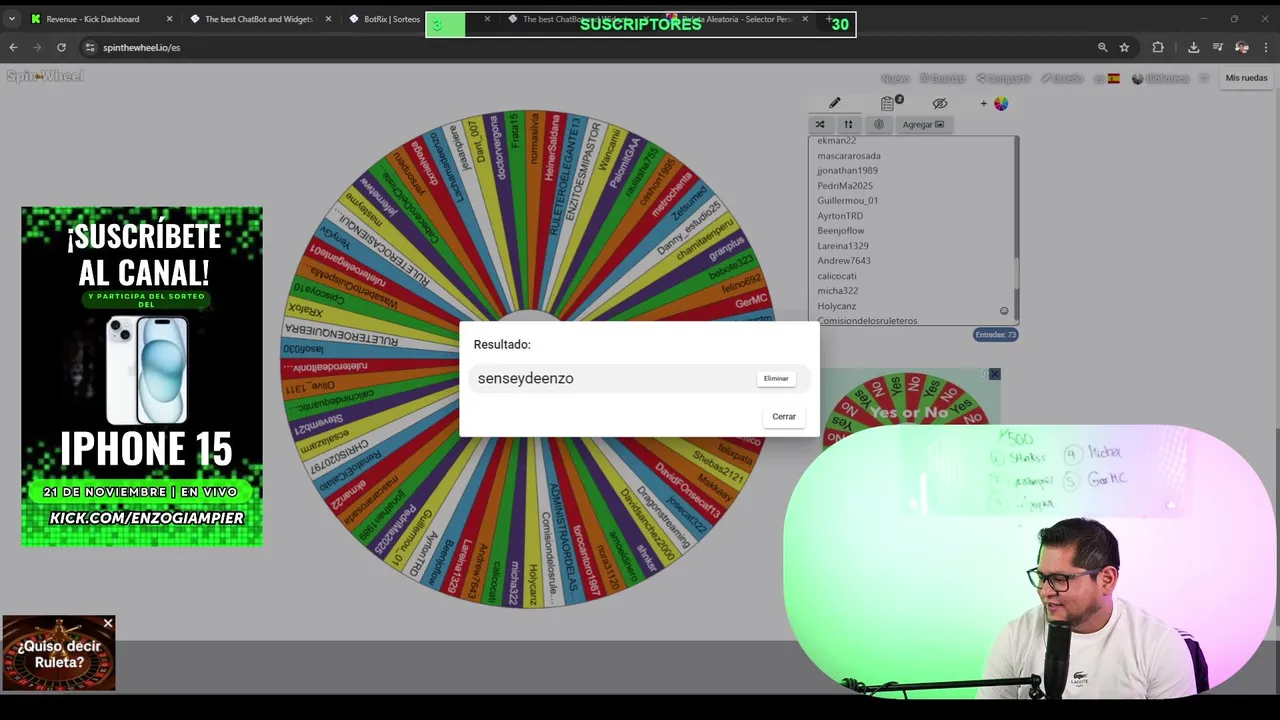The width and height of the screenshot is (1280, 720).
Task: Open the entries edit pencil tab
Action: coord(834,103)
